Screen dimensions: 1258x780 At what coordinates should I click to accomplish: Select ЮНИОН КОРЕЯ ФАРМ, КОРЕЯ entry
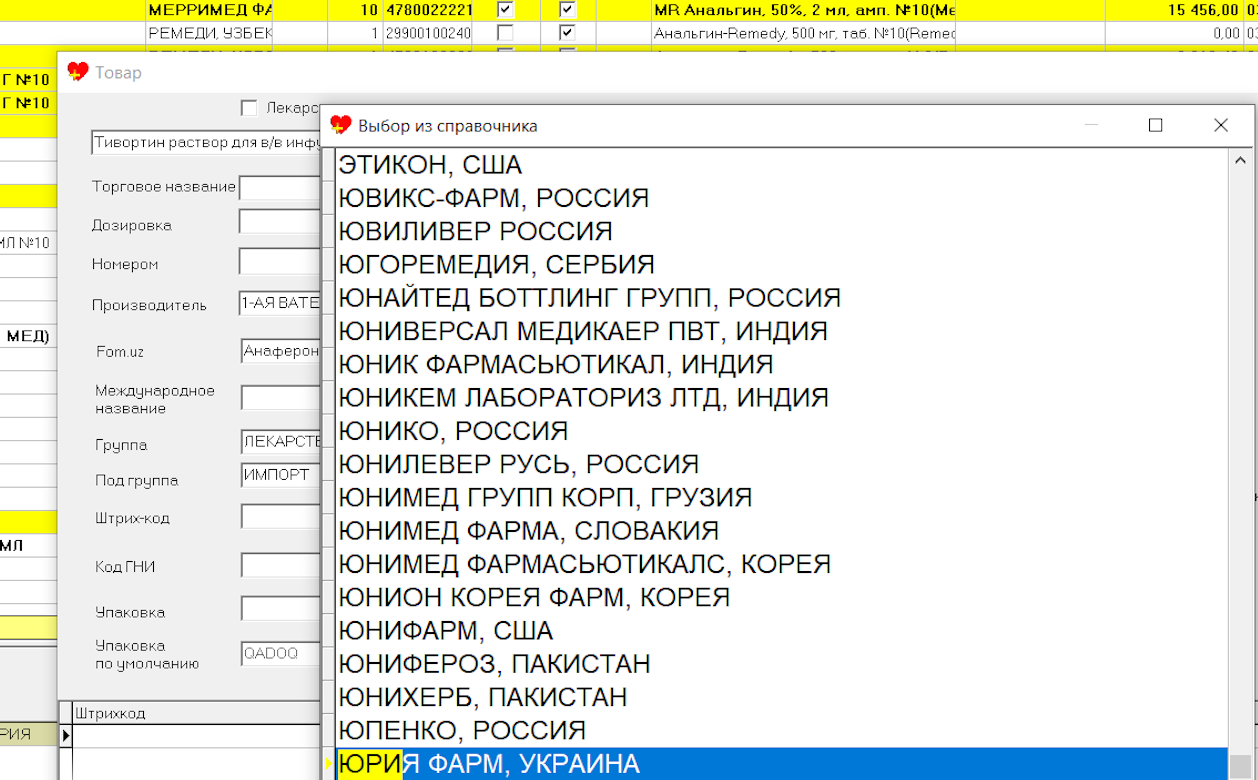[781, 597]
